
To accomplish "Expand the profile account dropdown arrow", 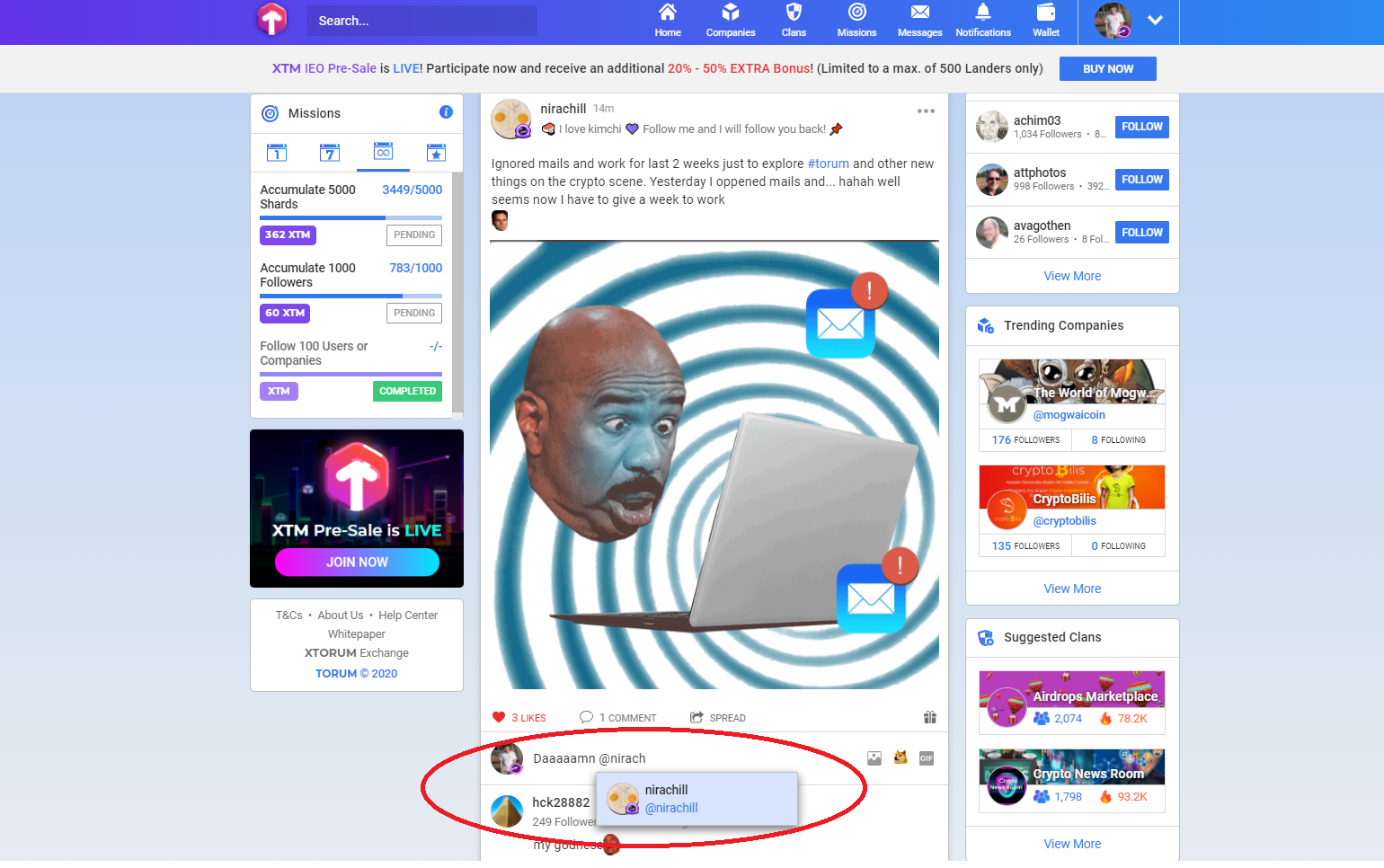I will 1156,20.
